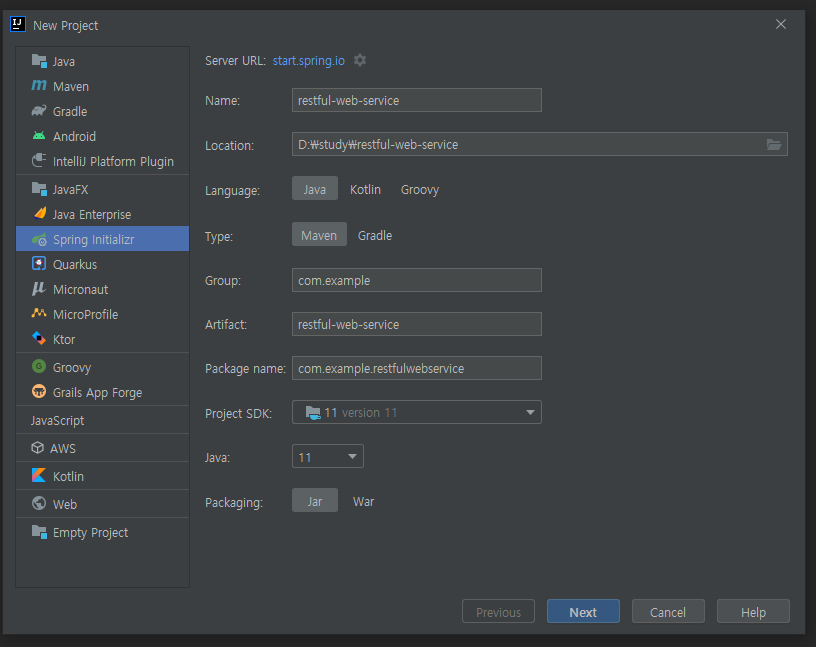Click the Empty Project folder icon
Viewport: 816px width, 647px height.
[x=39, y=532]
